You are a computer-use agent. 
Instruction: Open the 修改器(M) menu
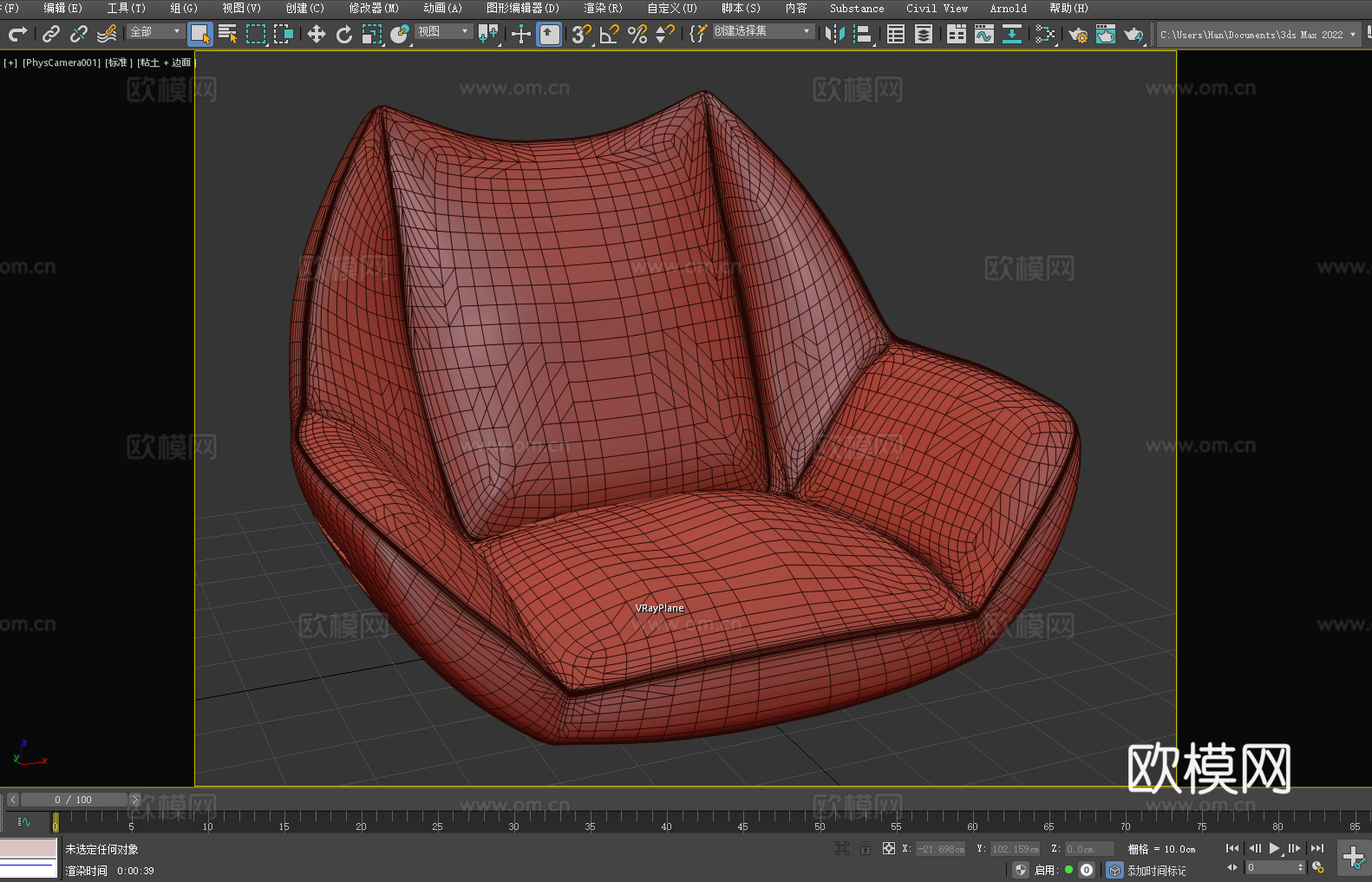(374, 8)
